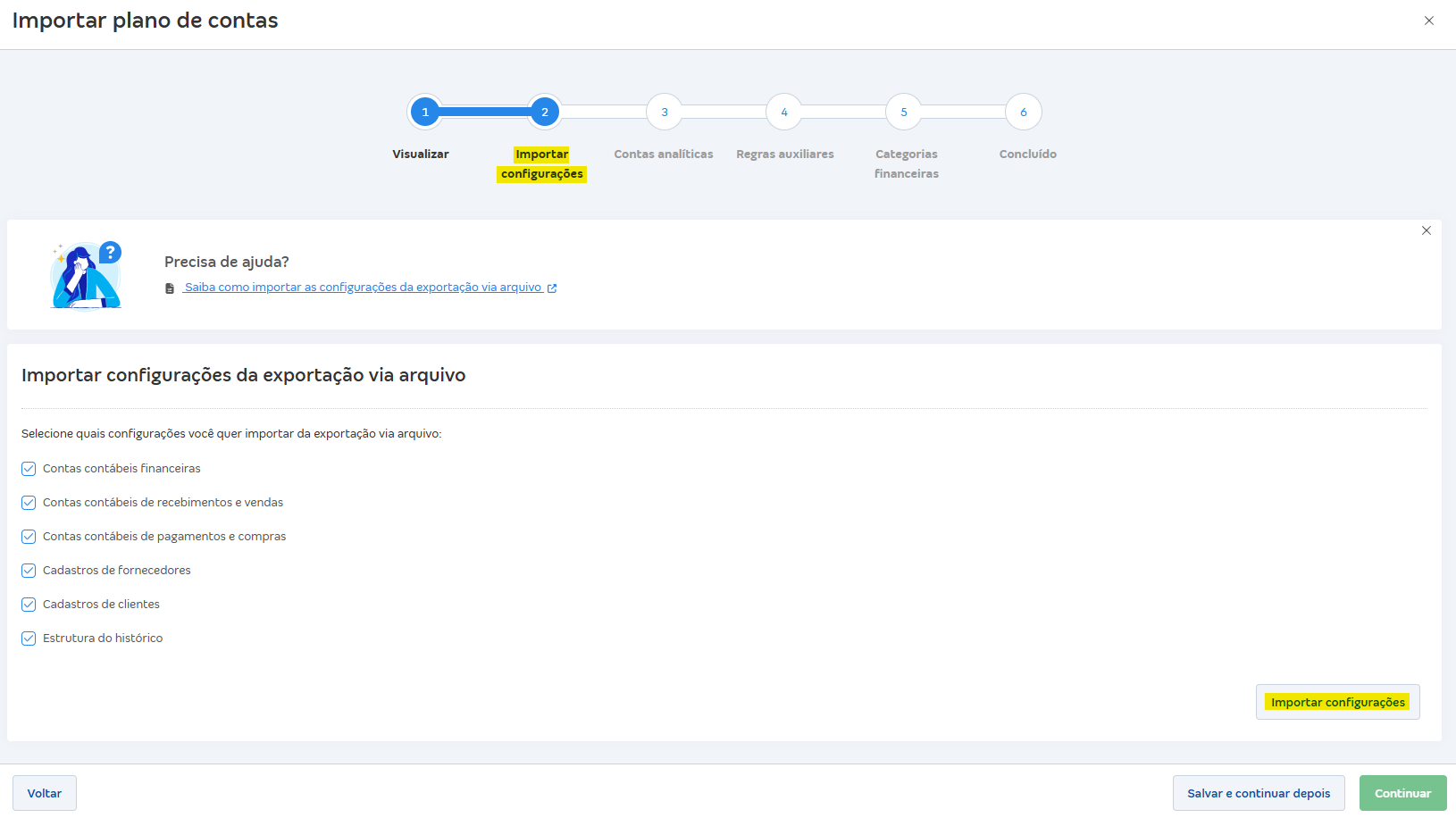Screen dimensions: 1456x818
Task: Toggle 'Contas contábeis de pagamentos e compras'
Action: point(28,536)
